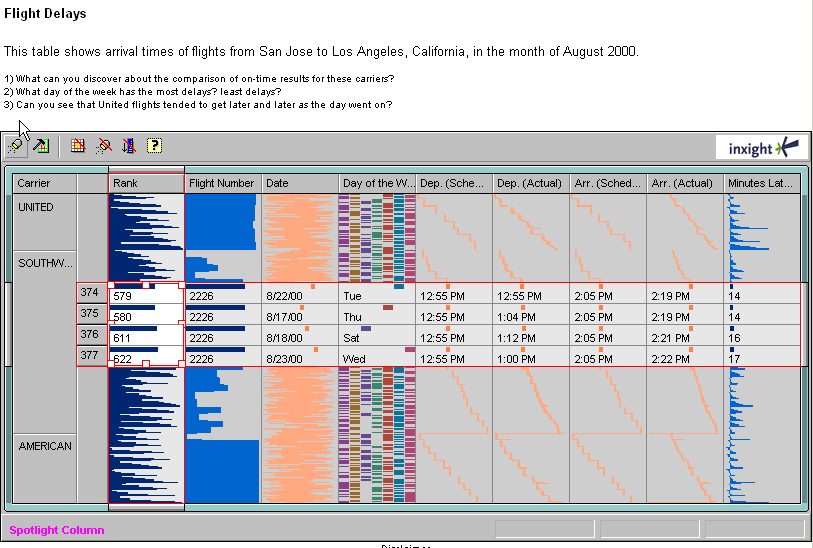813x548 pixels.
Task: Select the Date column header
Action: [300, 183]
